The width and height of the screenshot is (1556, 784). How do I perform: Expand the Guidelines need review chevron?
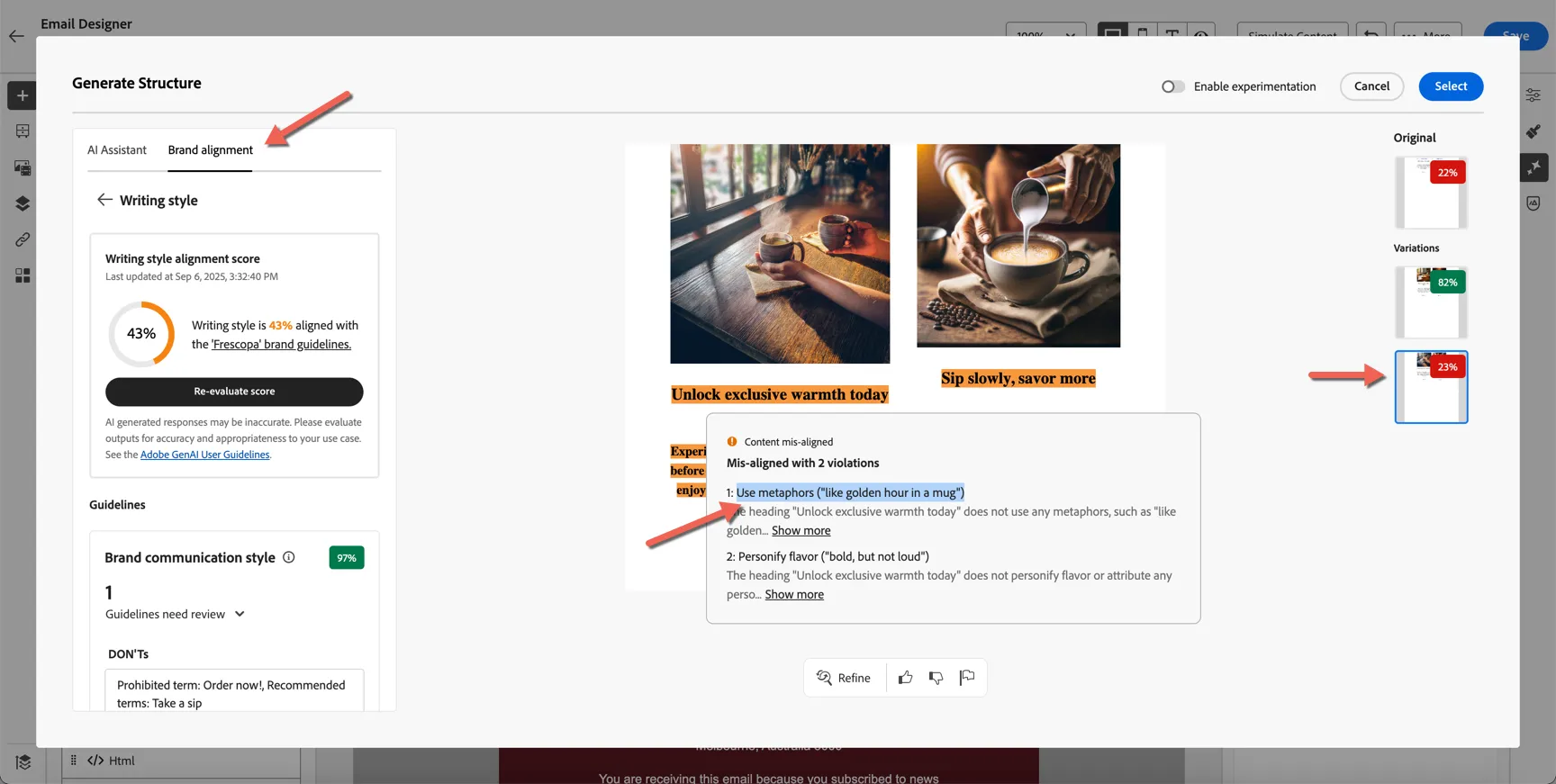240,614
